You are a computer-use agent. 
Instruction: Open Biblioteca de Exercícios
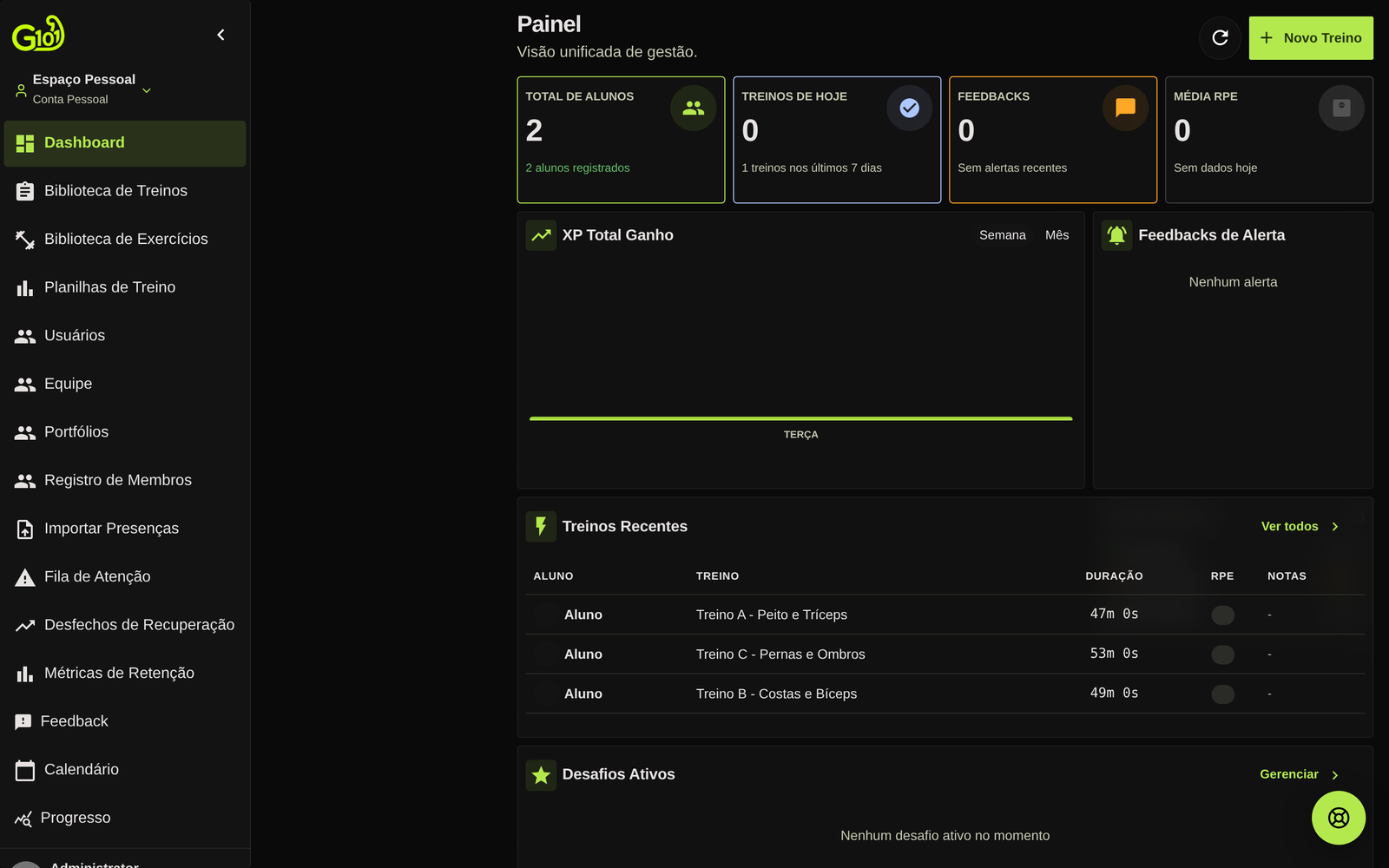click(125, 240)
